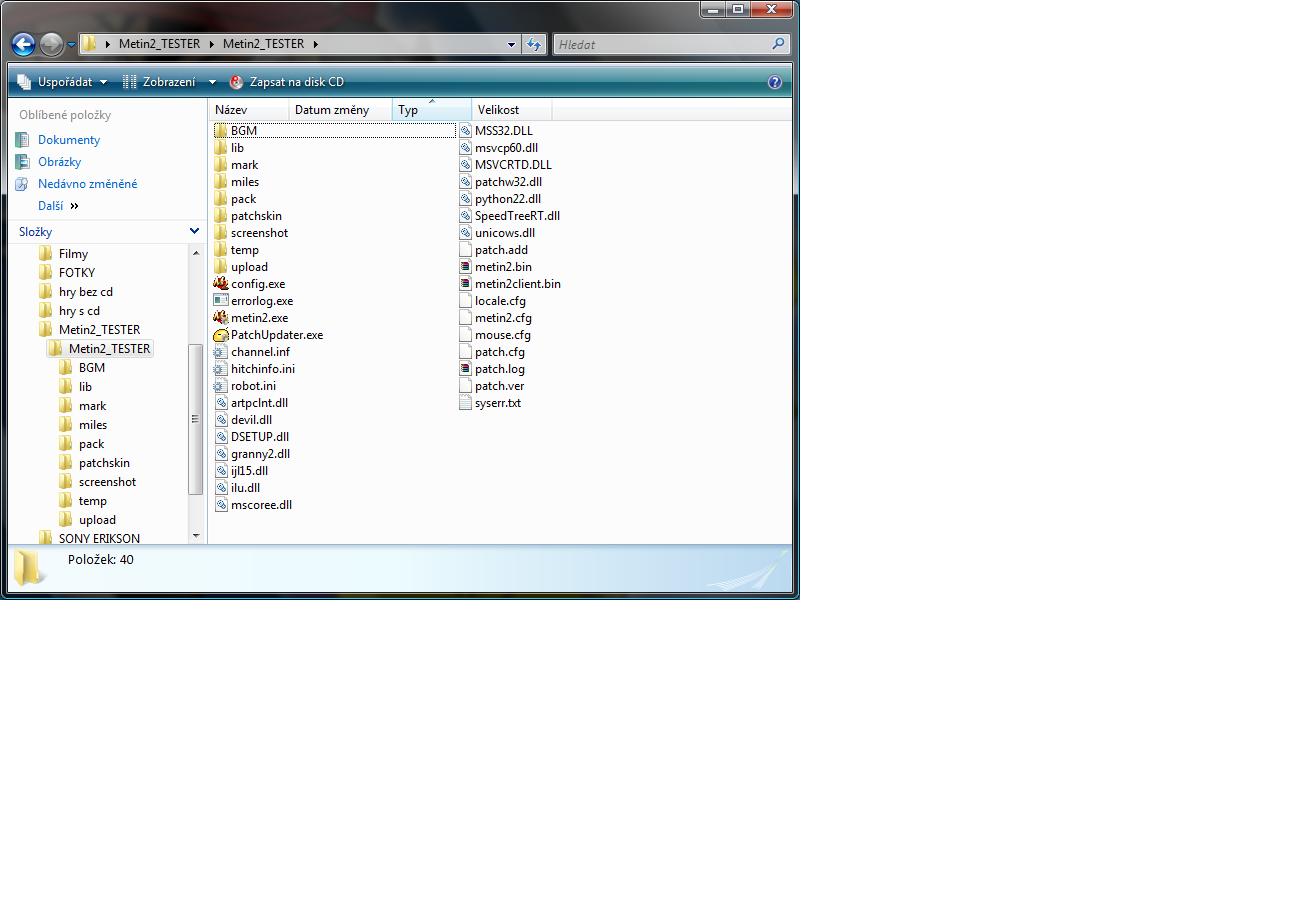Click the SpeedTreeRT.dll icon
Viewport: 1313px width, 922px height.
465,216
